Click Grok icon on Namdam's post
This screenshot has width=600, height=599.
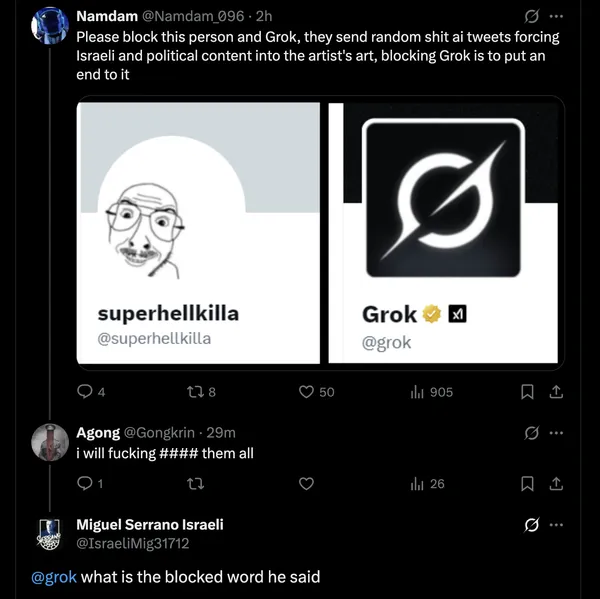532,17
